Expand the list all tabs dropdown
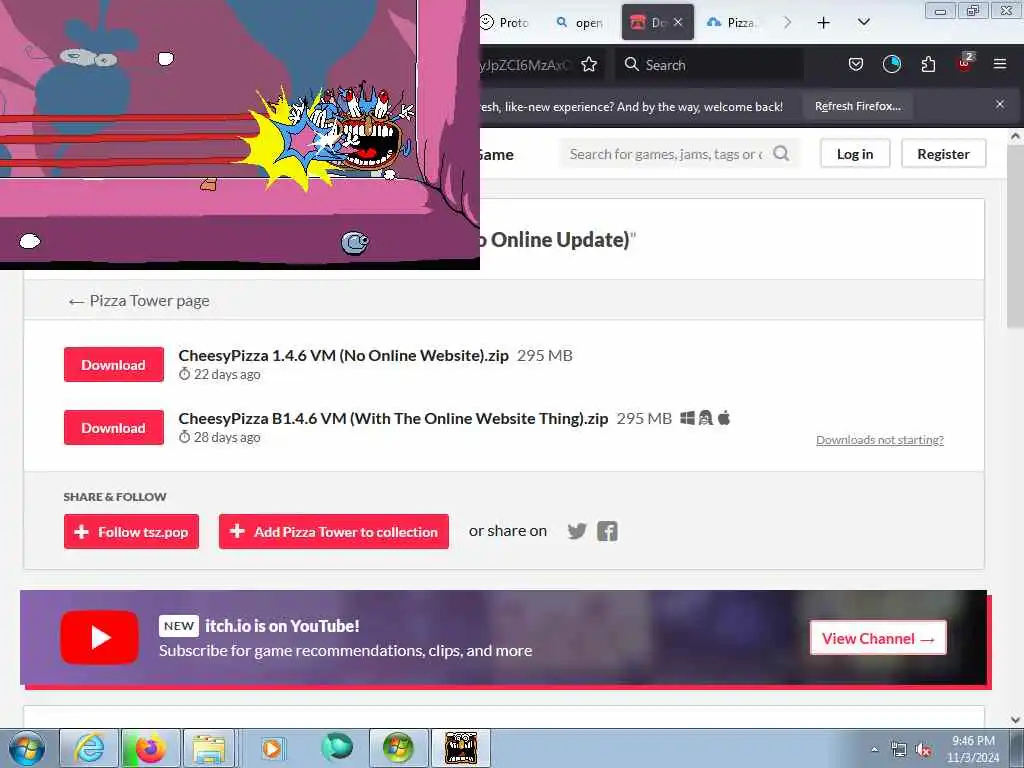Image resolution: width=1024 pixels, height=768 pixels. [863, 22]
